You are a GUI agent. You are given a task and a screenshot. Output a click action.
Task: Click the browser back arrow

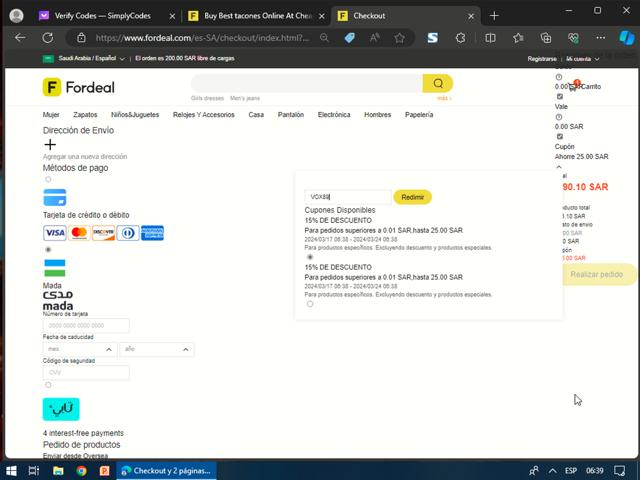[20, 38]
